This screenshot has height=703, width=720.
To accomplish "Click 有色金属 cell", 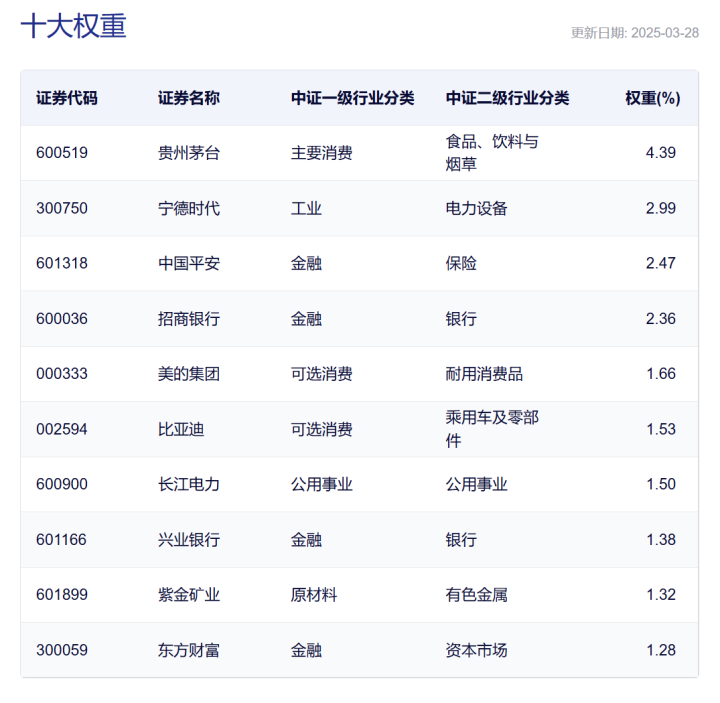I will click(476, 595).
